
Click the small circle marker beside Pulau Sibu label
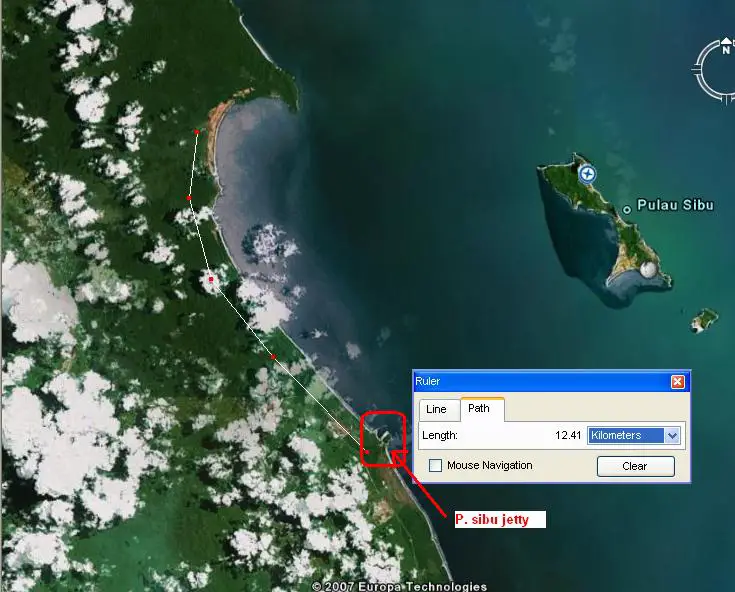tap(627, 210)
